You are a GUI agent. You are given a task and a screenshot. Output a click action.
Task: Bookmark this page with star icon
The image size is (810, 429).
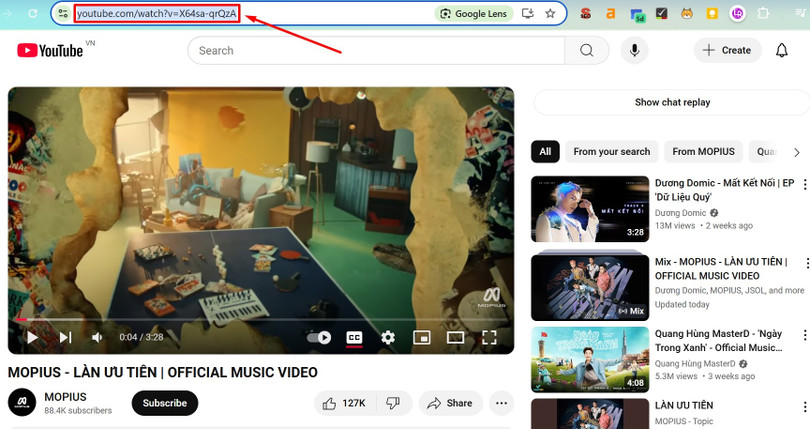(x=550, y=14)
